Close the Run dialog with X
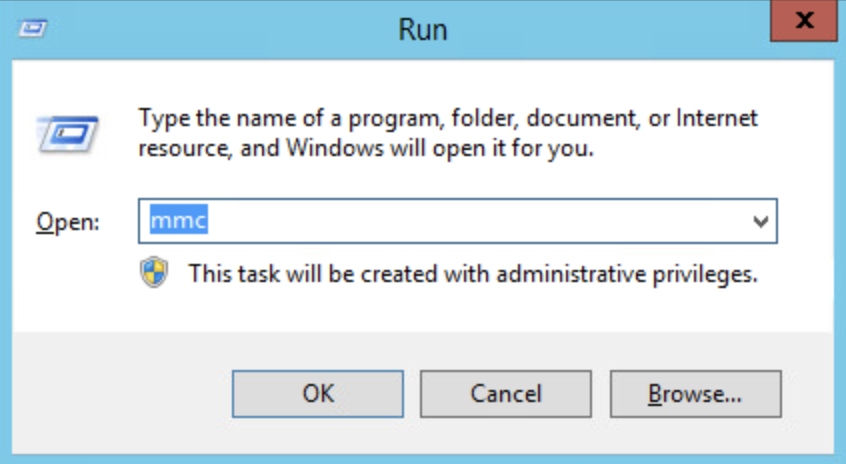 pyautogui.click(x=802, y=21)
